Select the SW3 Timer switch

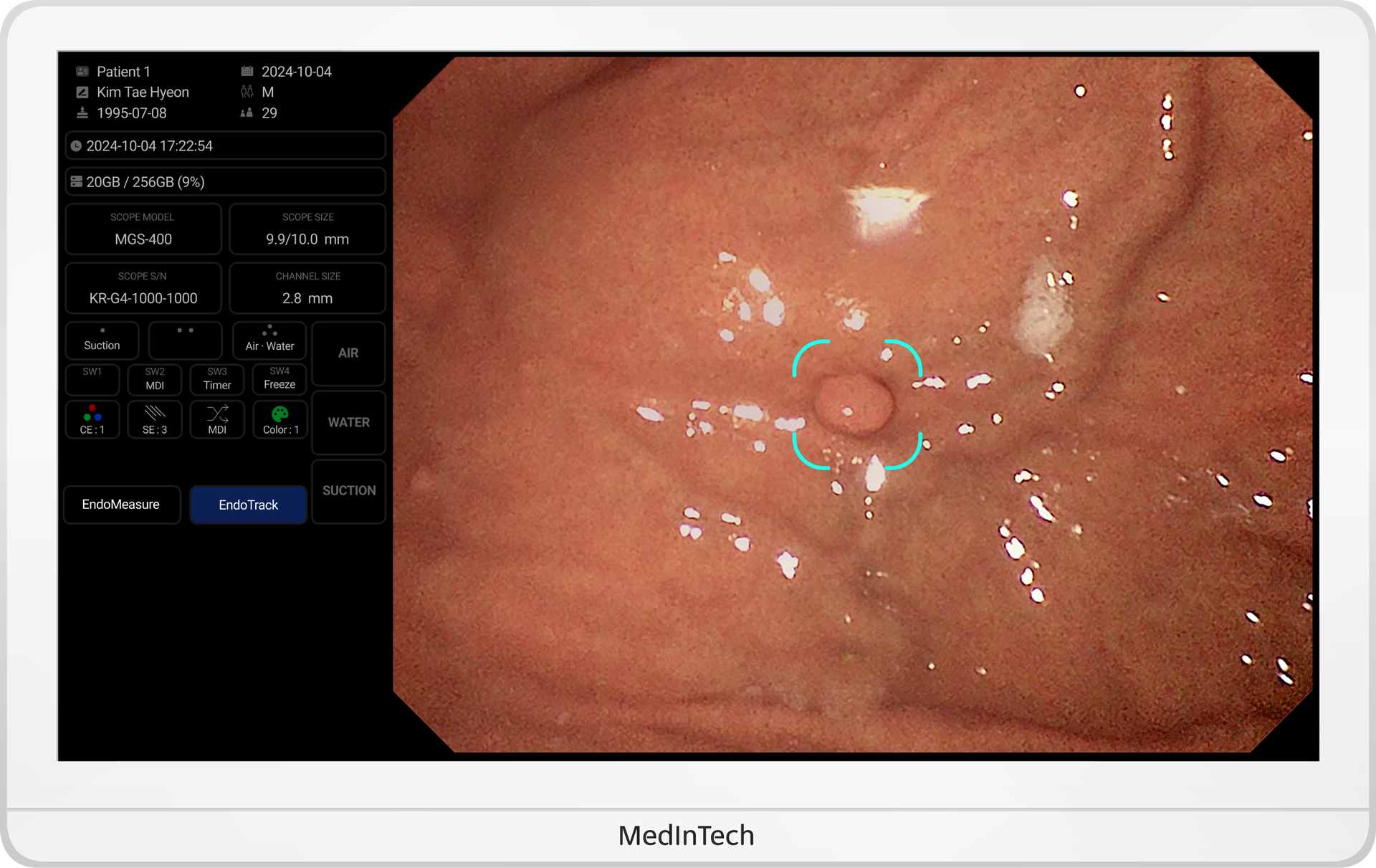(217, 378)
